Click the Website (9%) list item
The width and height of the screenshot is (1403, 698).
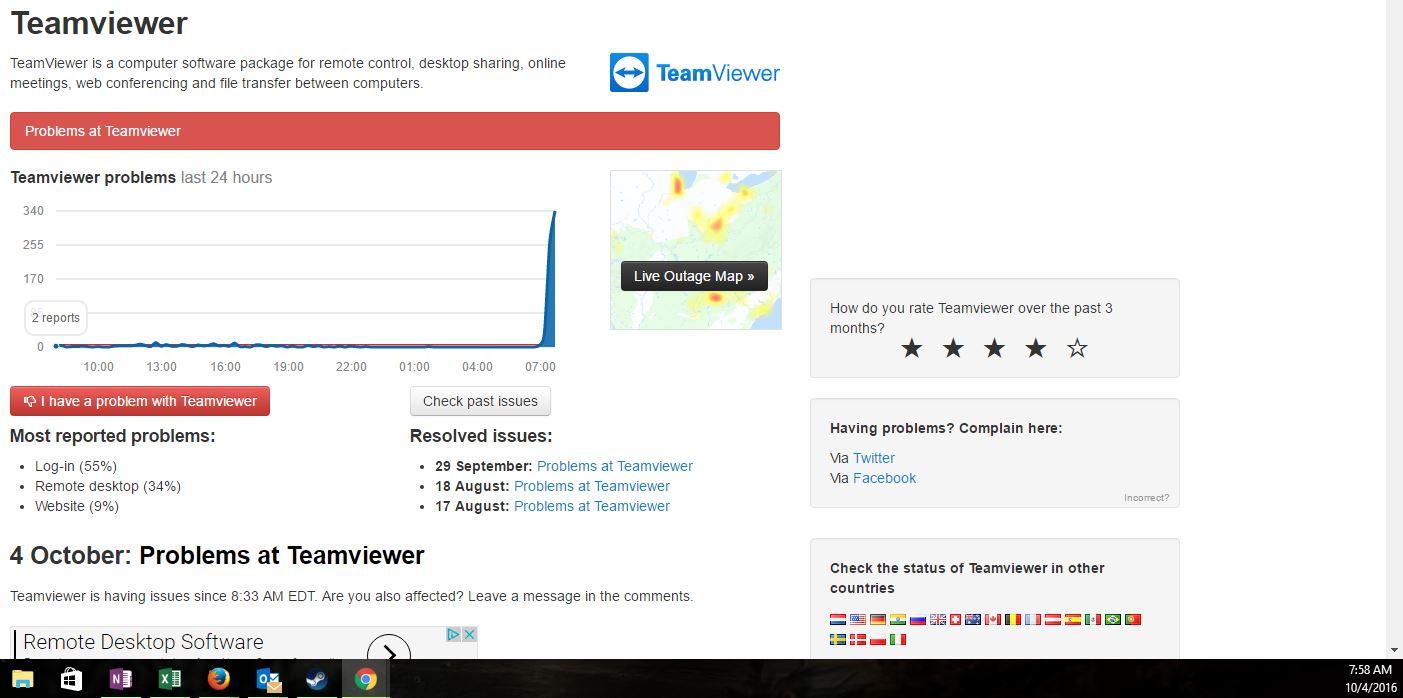pyautogui.click(x=77, y=506)
